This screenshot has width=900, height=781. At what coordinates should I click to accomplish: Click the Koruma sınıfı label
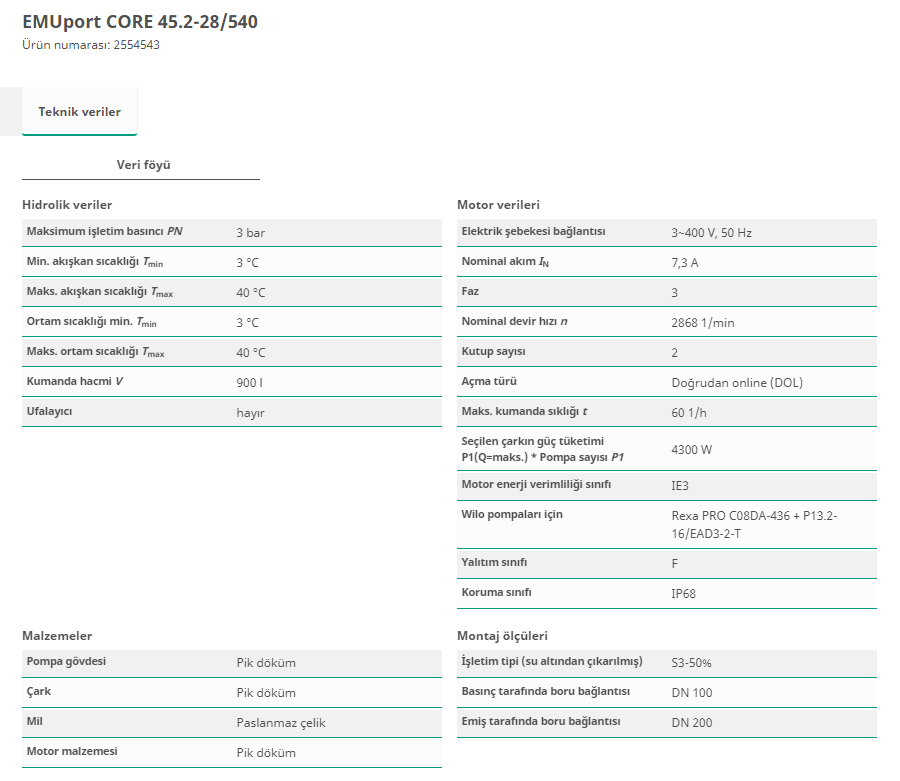click(x=496, y=592)
